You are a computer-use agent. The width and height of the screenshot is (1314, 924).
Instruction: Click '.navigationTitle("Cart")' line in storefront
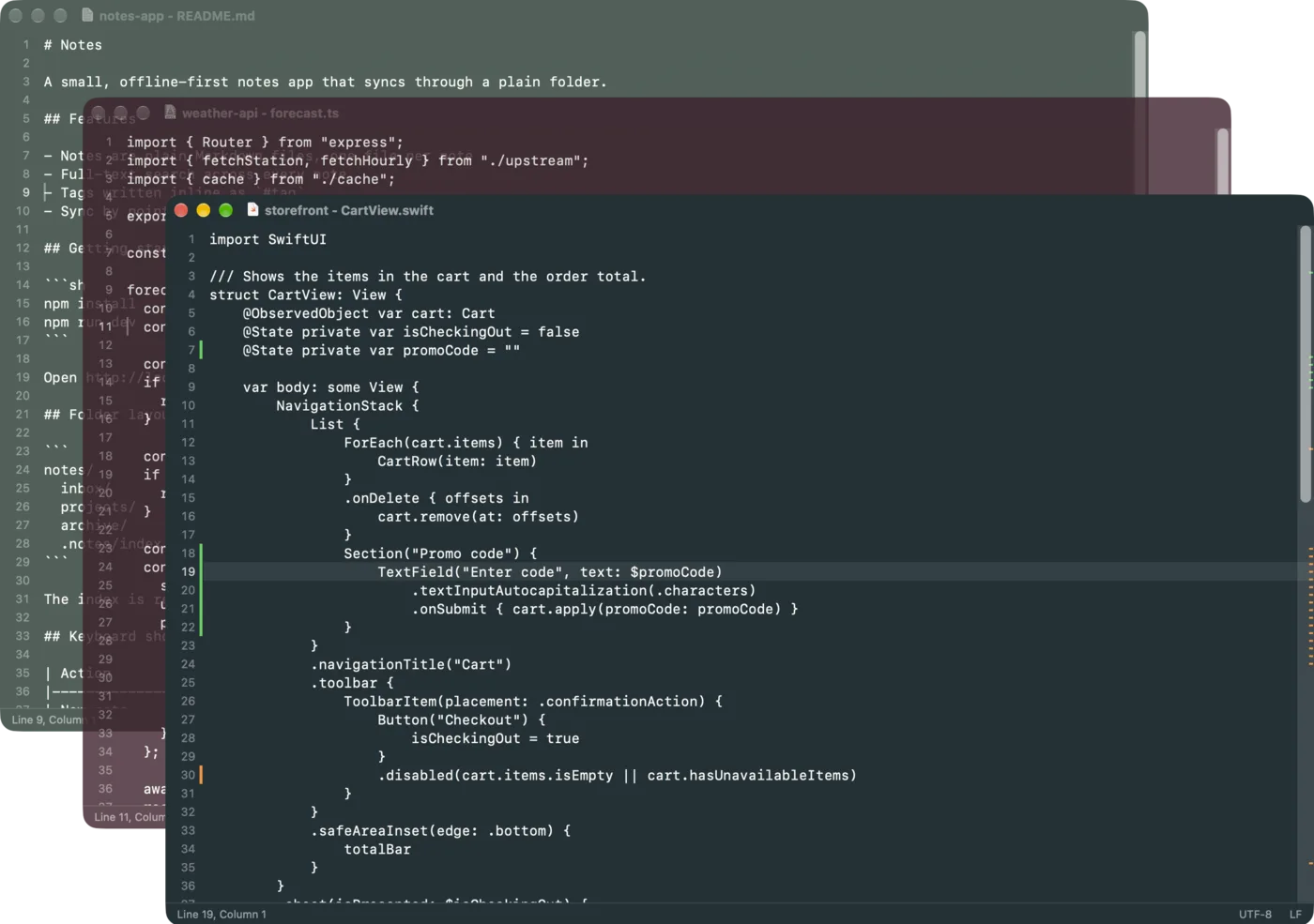[411, 664]
